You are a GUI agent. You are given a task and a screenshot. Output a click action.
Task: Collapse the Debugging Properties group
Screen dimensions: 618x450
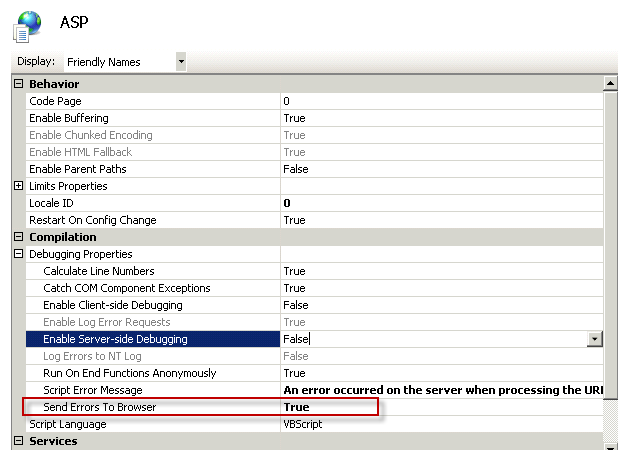pyautogui.click(x=19, y=254)
